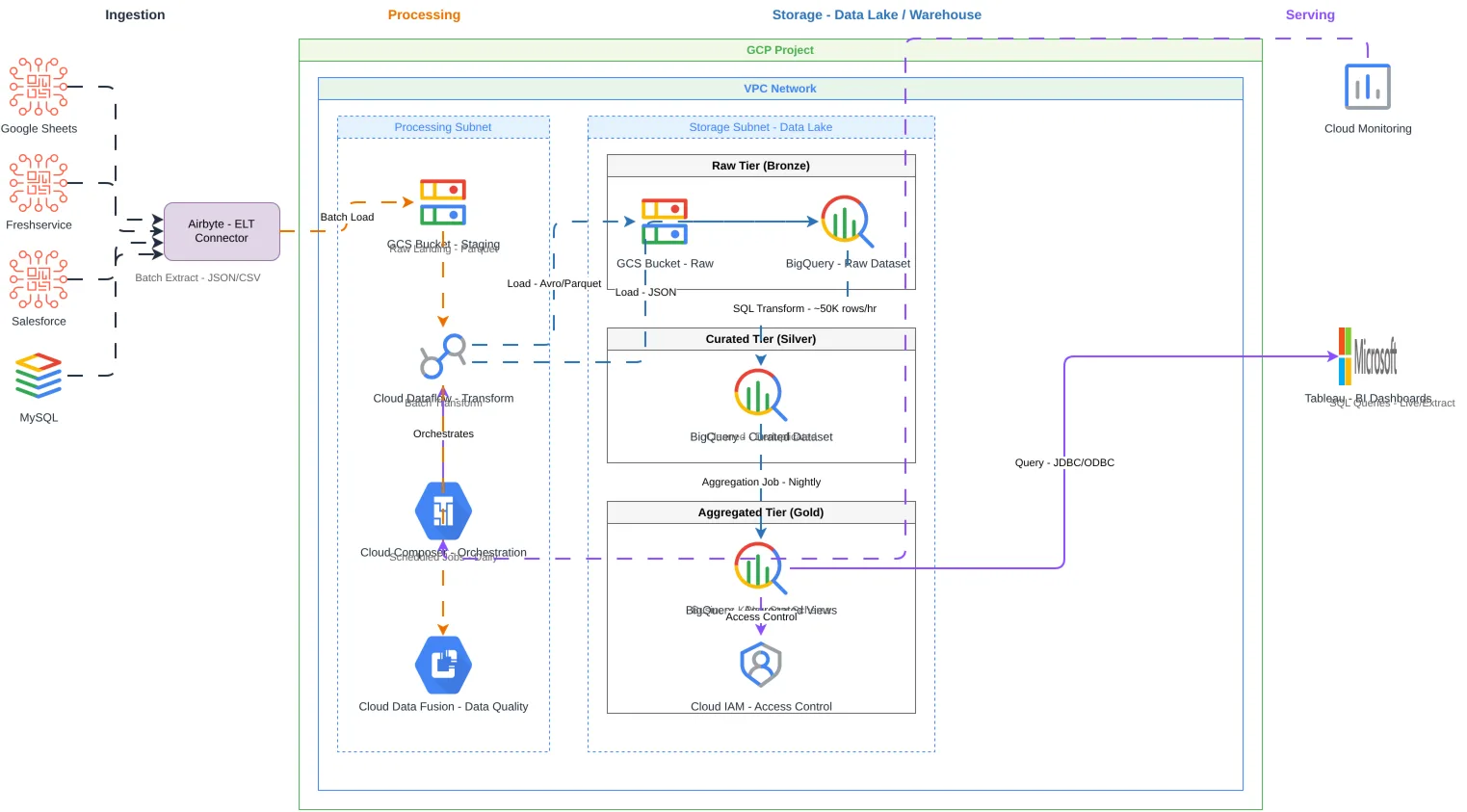Click the Google Sheets source icon
The height and width of the screenshot is (812, 1467).
tap(39, 87)
